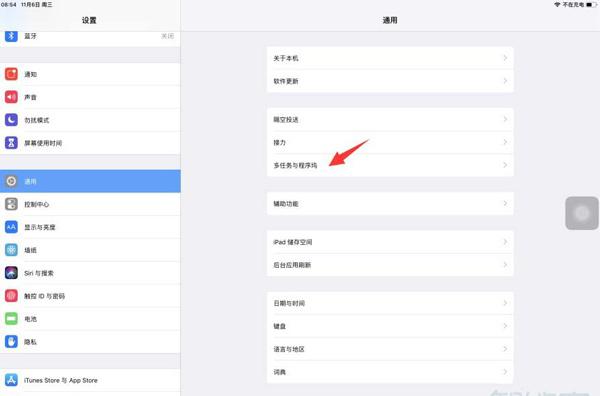600x396 pixels.
Task: Open 声音 in settings sidebar
Action: 90,97
